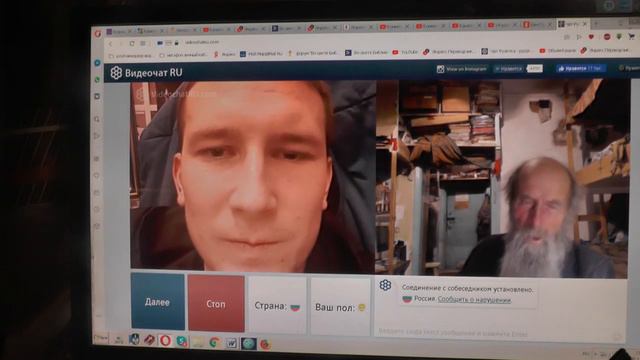Open Firefox icon in taskbar
640x360 pixels.
click(265, 344)
